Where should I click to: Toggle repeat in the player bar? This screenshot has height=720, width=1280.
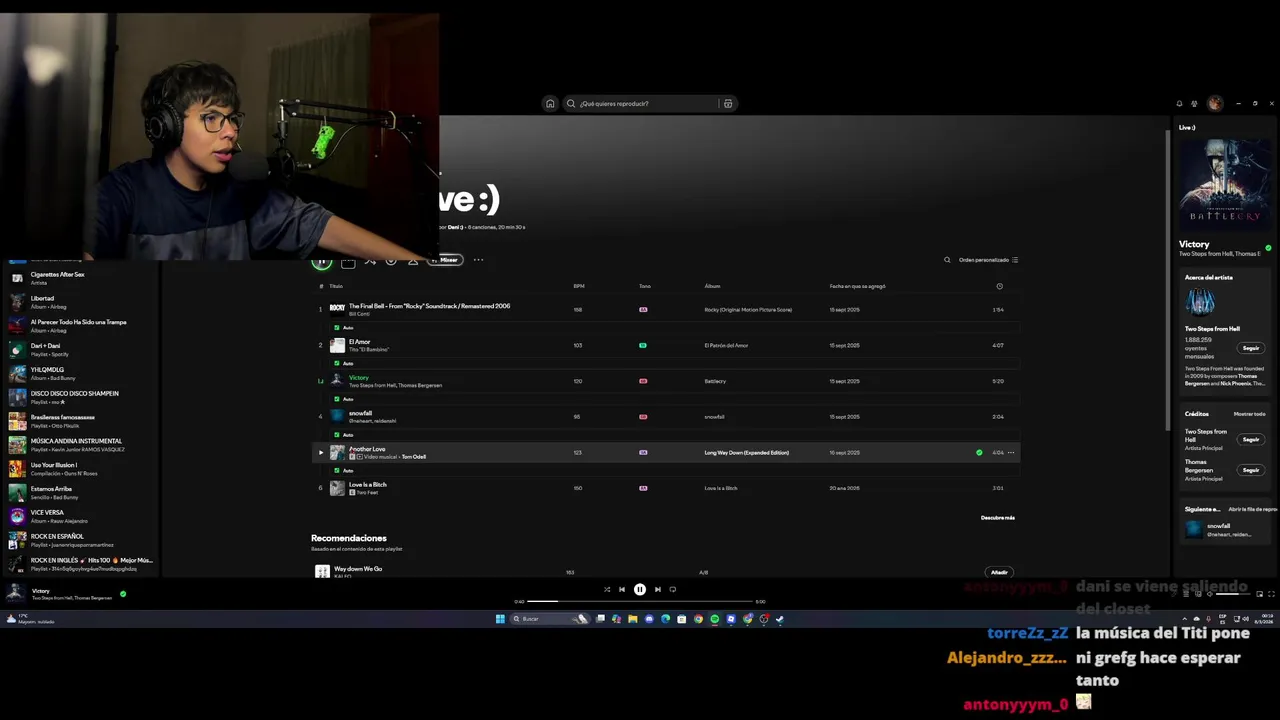tap(673, 590)
